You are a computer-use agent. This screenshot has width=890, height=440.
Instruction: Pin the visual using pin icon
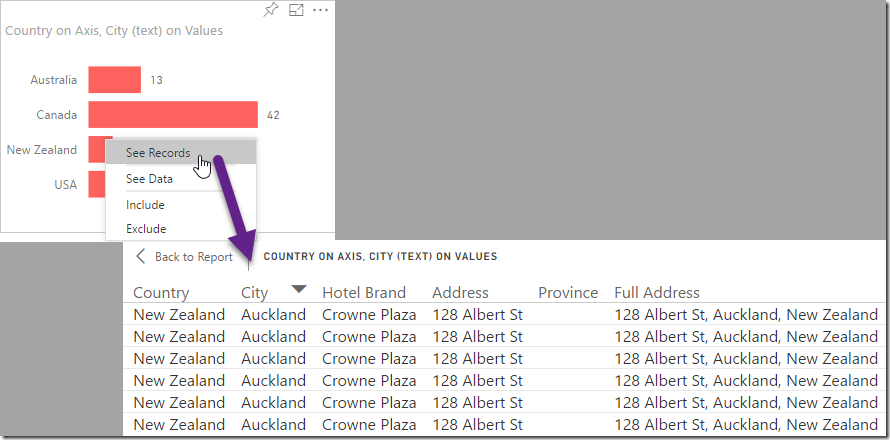coord(271,10)
